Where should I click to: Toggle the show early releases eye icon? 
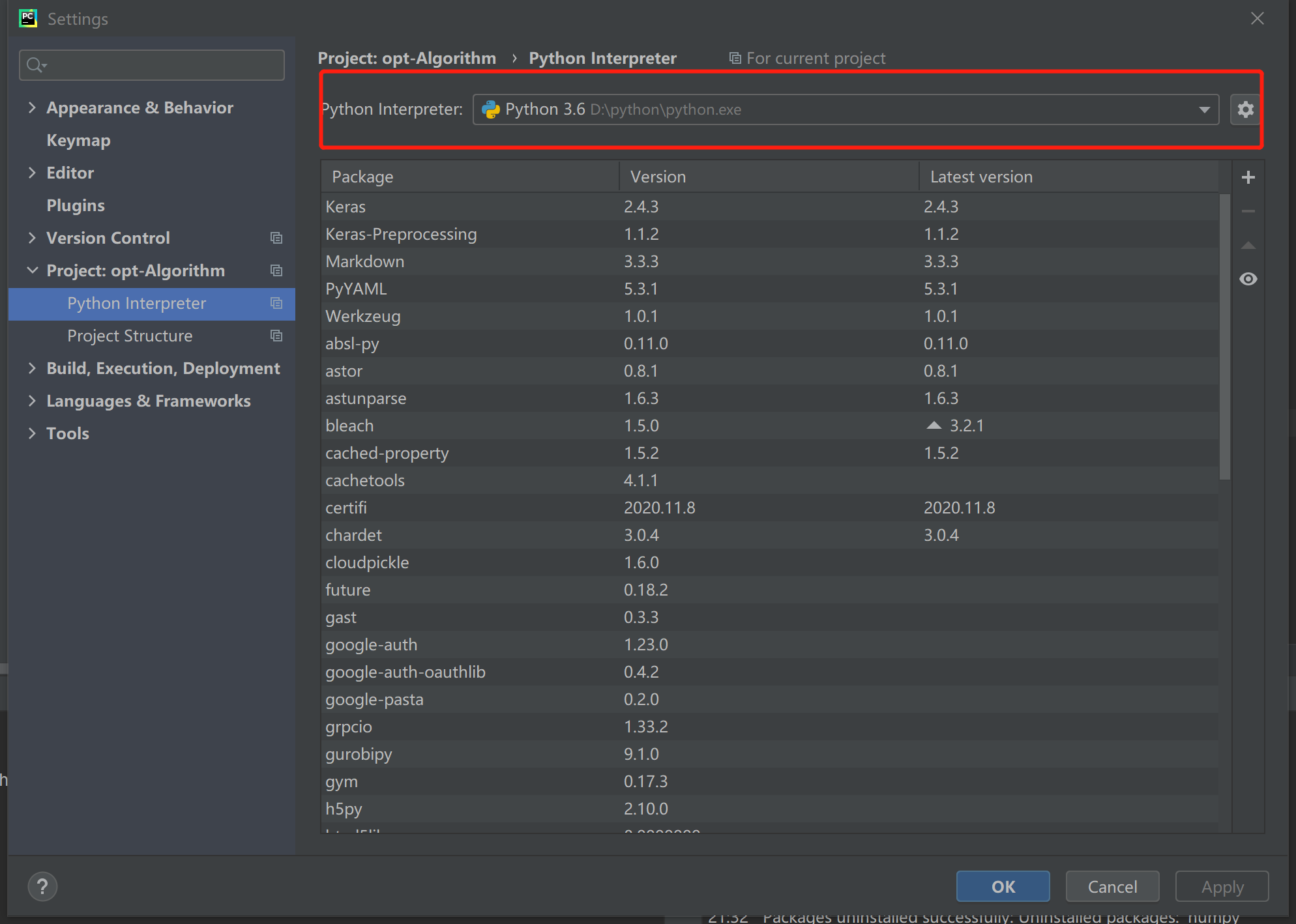(x=1248, y=279)
